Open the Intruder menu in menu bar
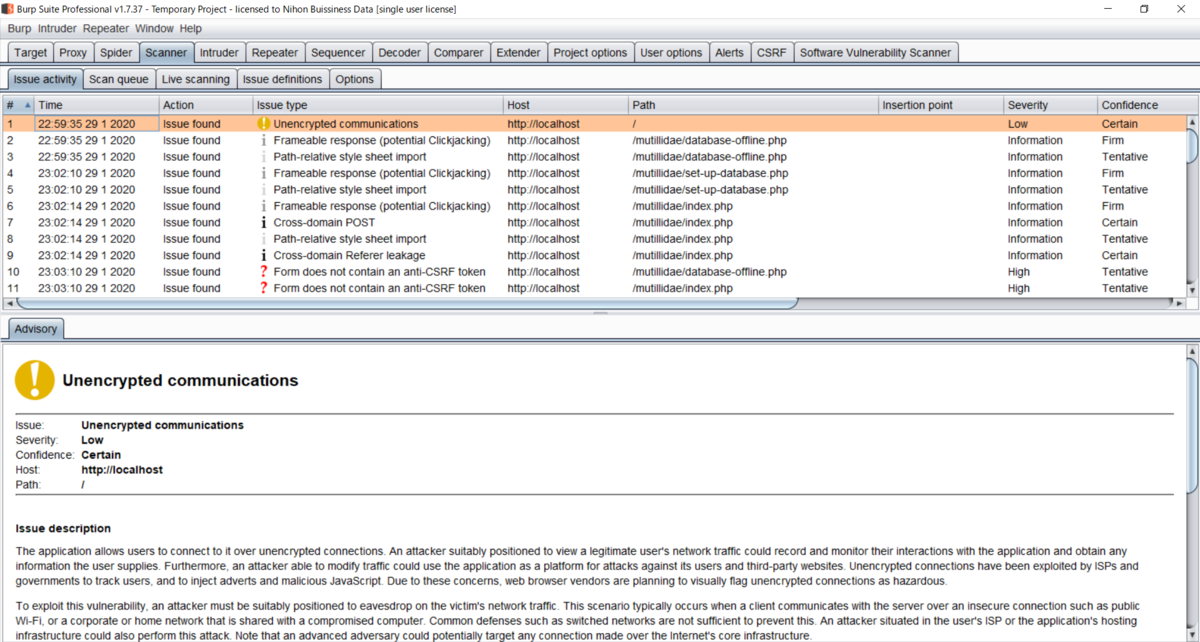The image size is (1200, 642). click(57, 29)
